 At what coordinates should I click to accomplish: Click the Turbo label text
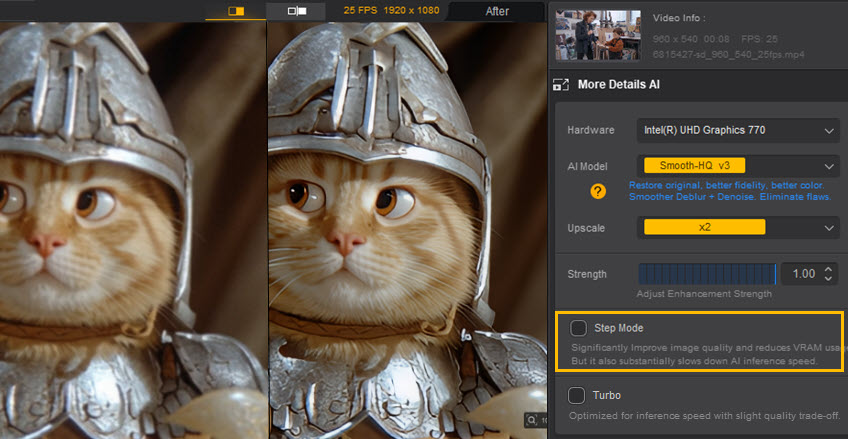(607, 395)
